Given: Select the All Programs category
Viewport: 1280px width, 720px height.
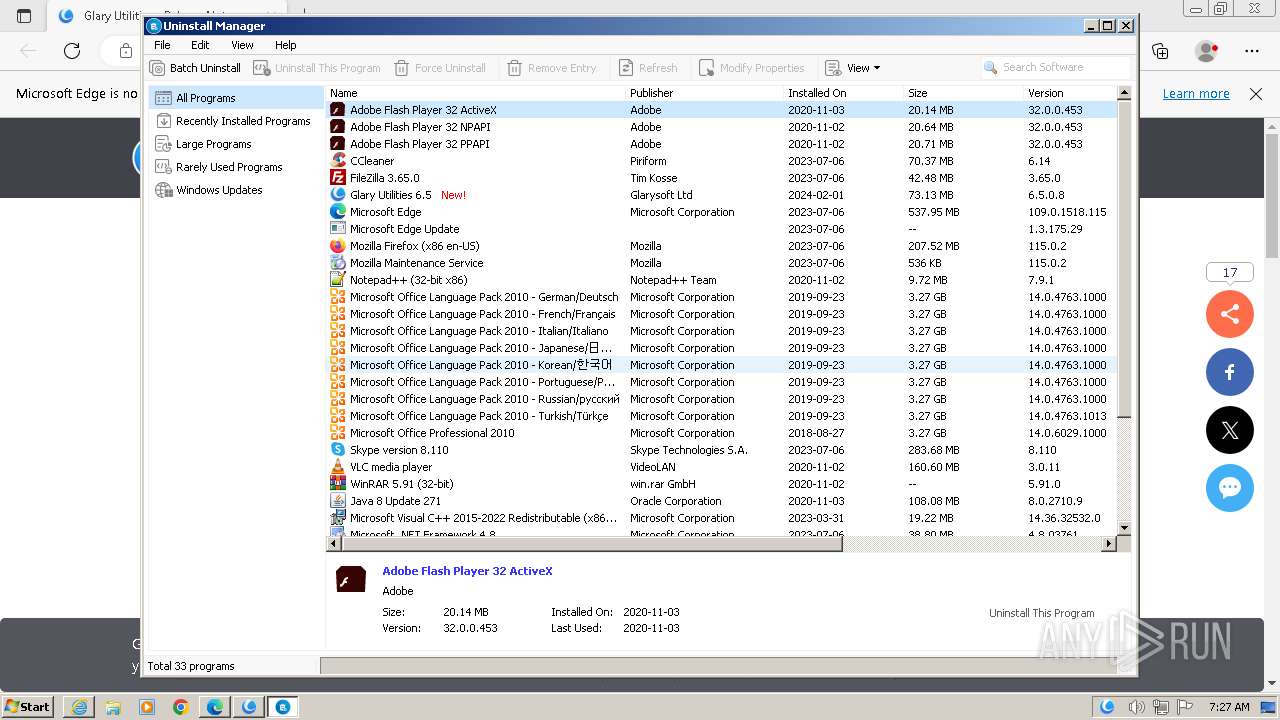Looking at the screenshot, I should click(236, 98).
